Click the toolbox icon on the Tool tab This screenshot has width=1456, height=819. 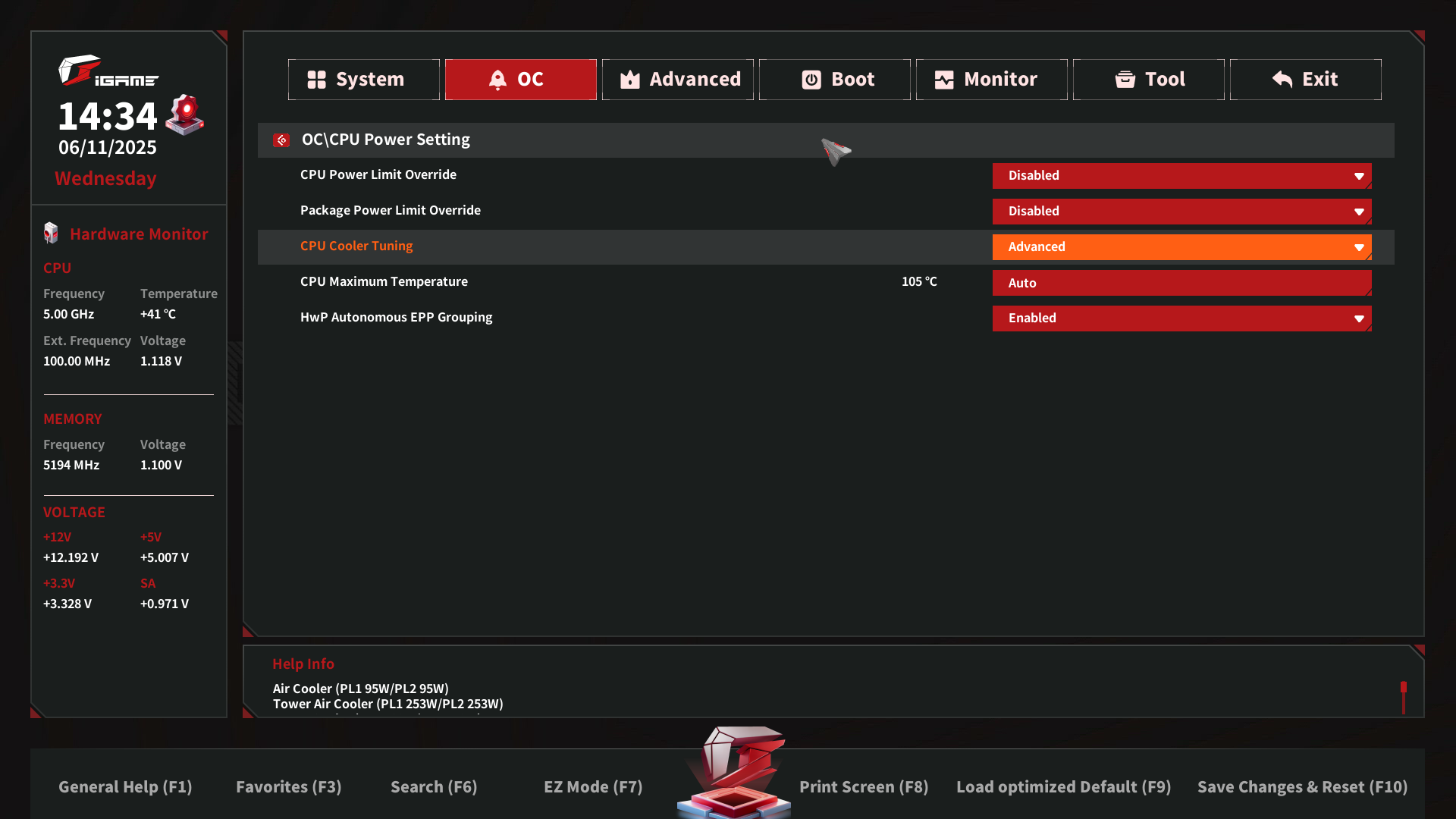coord(1125,80)
